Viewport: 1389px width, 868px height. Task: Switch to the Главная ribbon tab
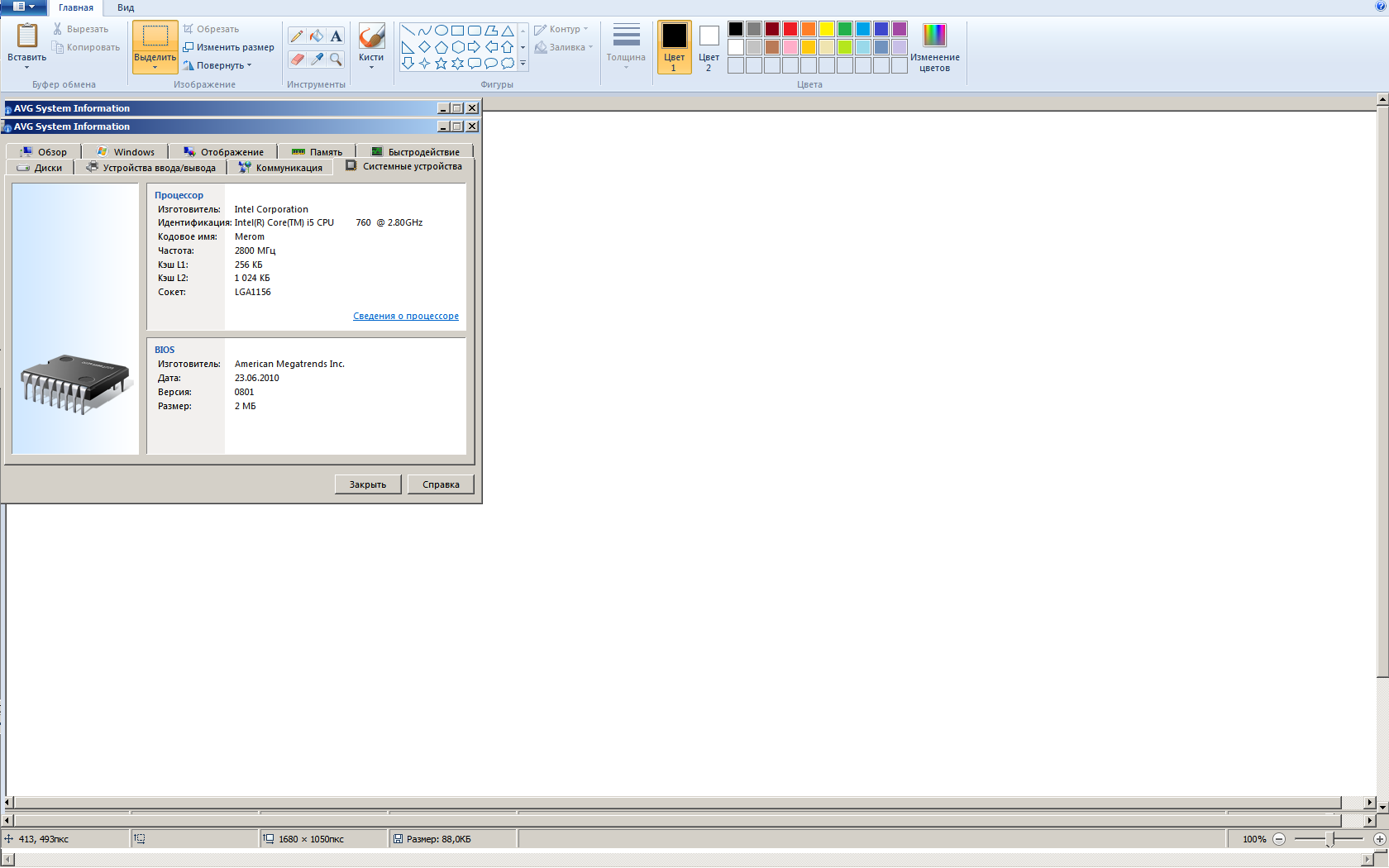point(76,7)
